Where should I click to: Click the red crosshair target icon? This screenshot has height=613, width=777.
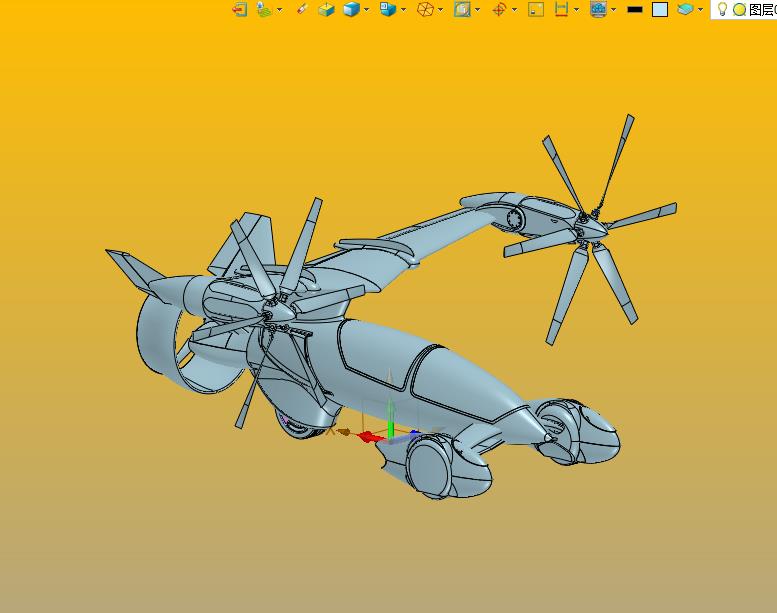point(499,10)
